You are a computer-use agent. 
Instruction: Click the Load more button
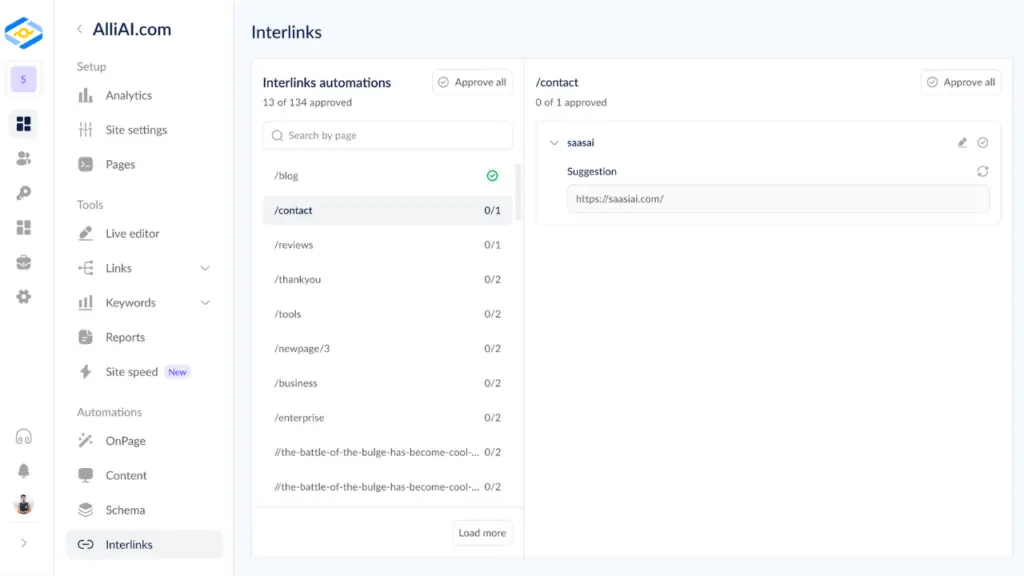point(482,533)
